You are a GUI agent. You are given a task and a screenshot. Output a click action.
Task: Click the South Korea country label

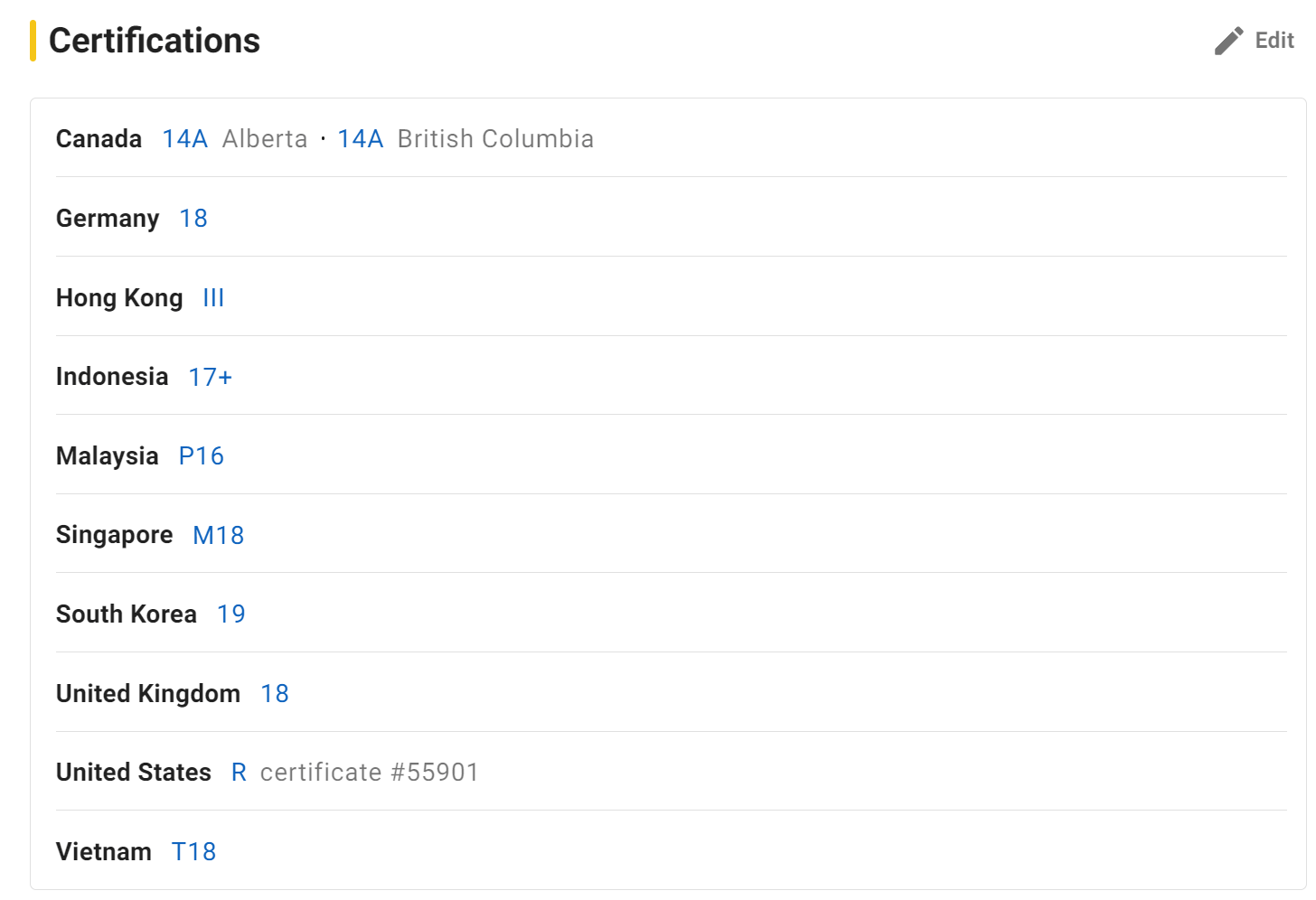127,614
